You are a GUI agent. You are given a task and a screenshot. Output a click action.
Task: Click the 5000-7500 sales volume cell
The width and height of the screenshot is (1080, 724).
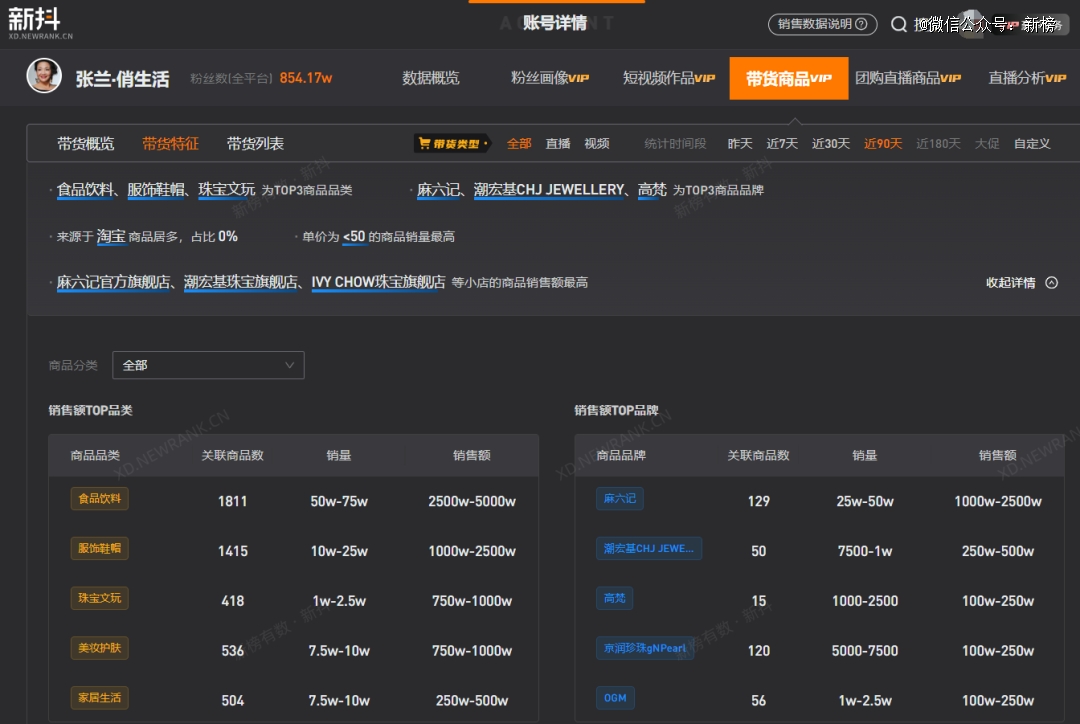(864, 650)
